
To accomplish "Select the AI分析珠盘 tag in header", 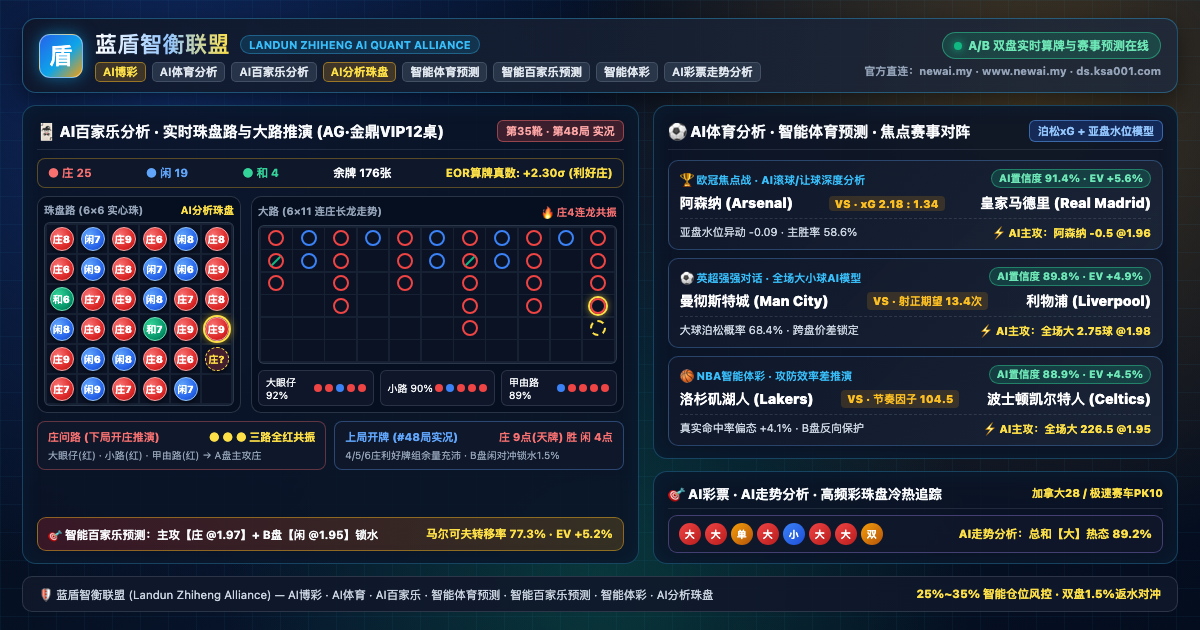I will pyautogui.click(x=359, y=72).
